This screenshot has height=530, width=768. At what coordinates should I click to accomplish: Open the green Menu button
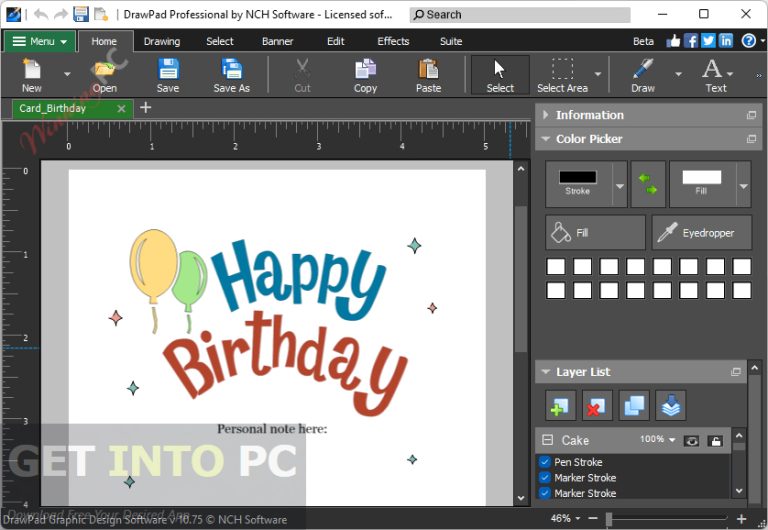point(40,41)
